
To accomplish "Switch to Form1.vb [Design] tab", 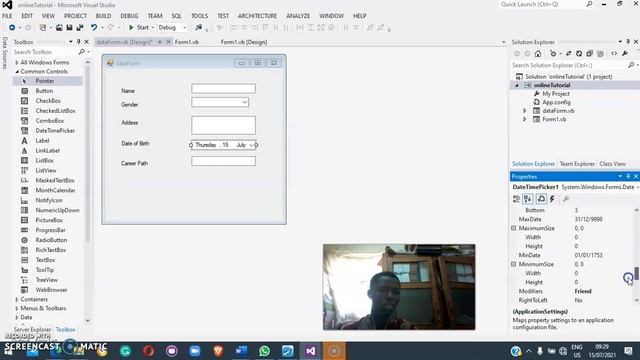I will pos(244,42).
